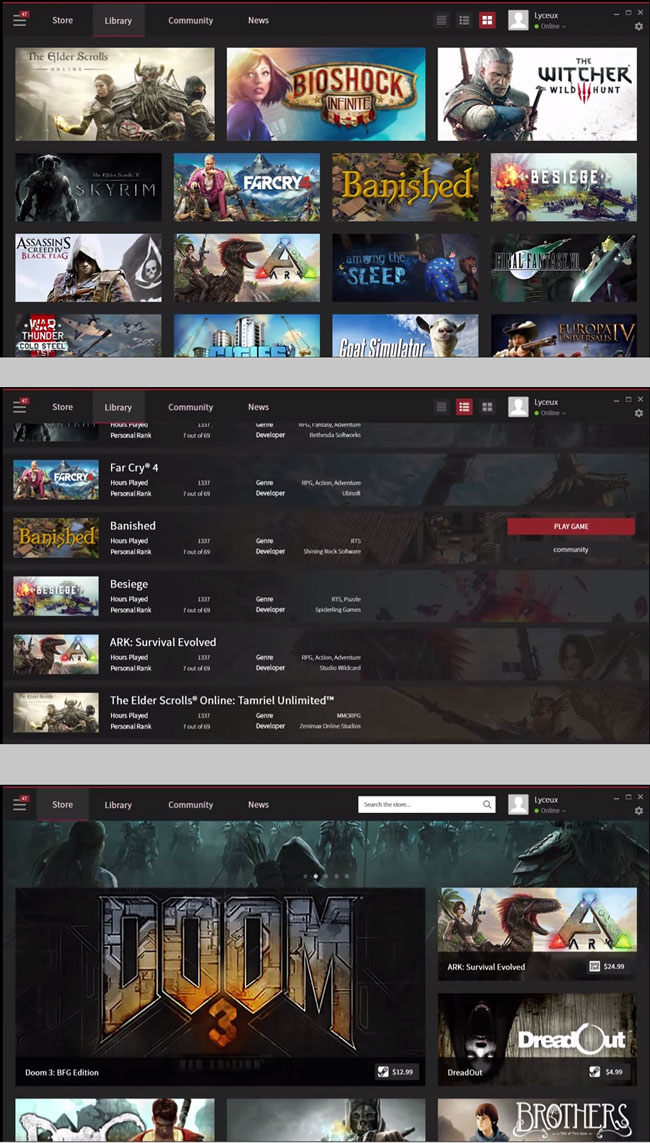Open the hamburger menu beside the highlighted Store tab

point(20,804)
